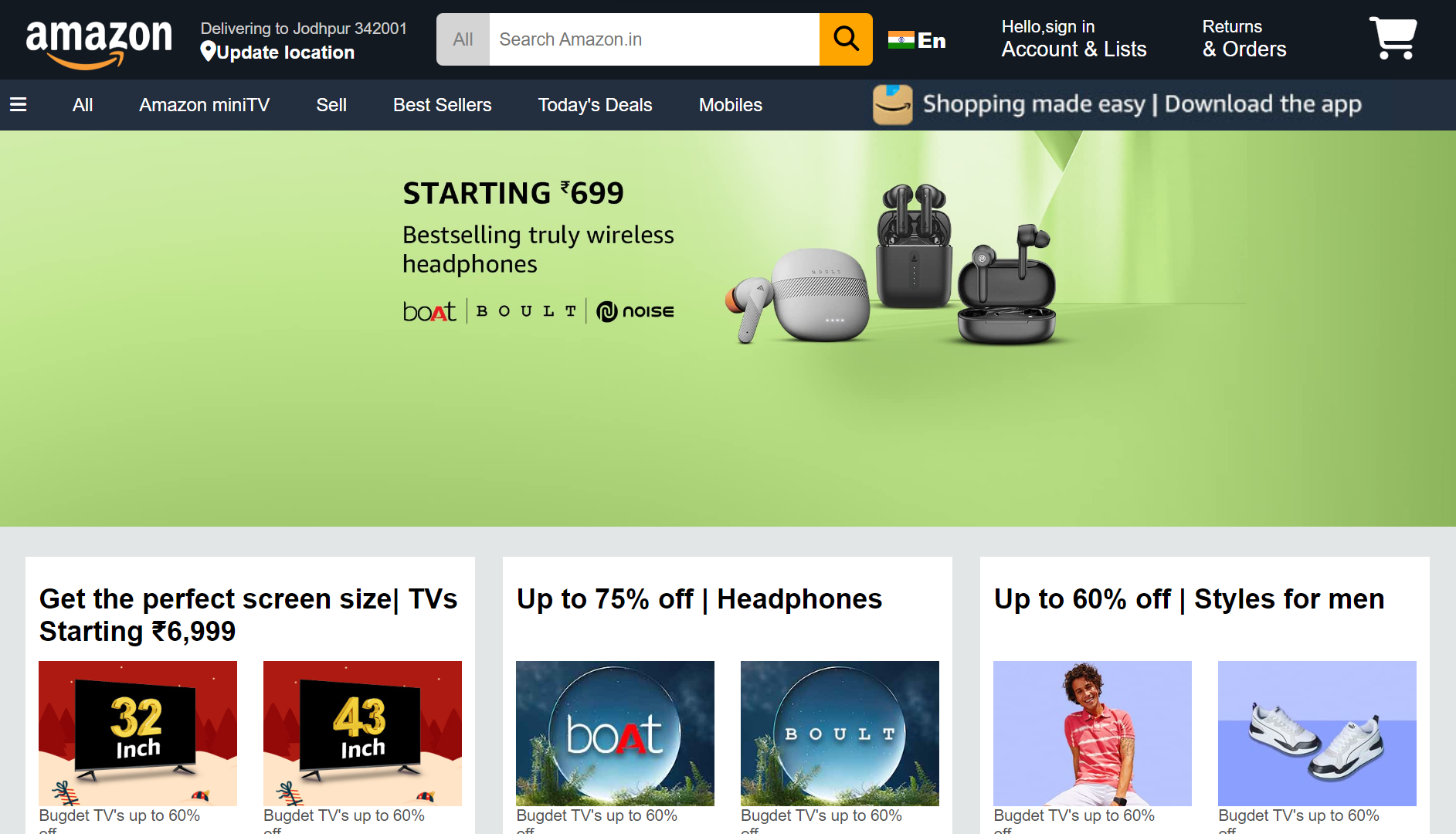
Task: Open the hamburger menu icon
Action: tap(19, 104)
